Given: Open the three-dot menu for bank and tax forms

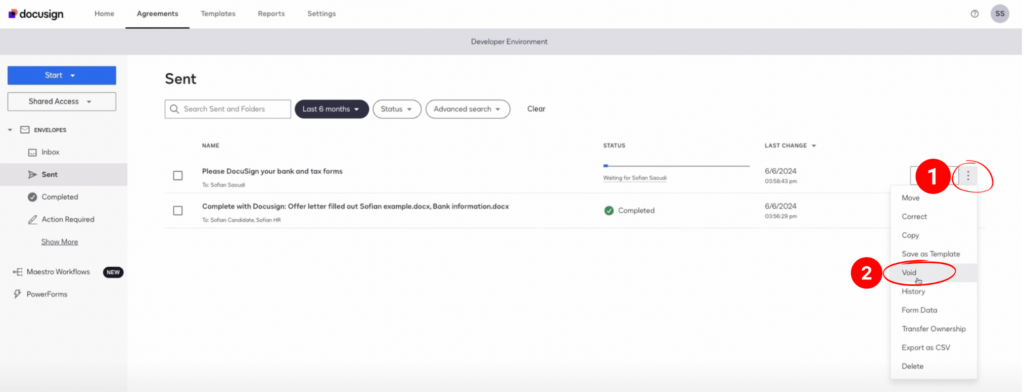Looking at the screenshot, I should pyautogui.click(x=968, y=175).
